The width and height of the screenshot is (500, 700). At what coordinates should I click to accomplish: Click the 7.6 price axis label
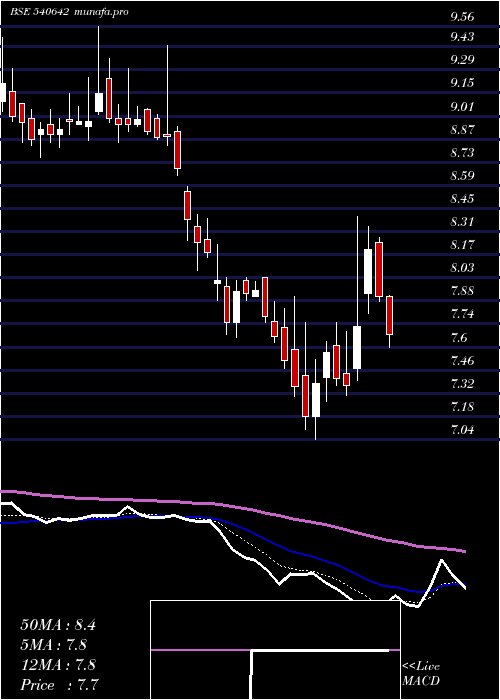coord(458,338)
